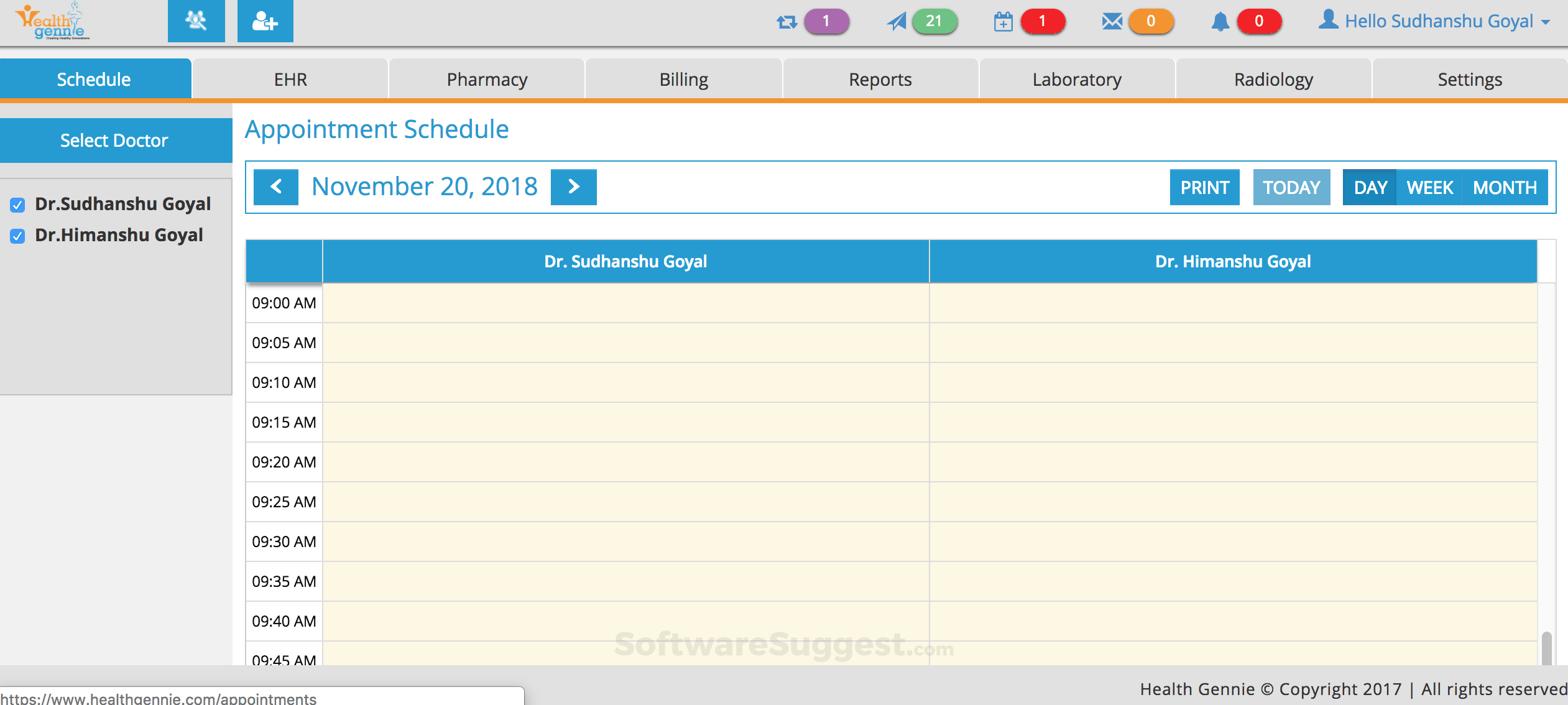Click the Health Gennie logo
Viewport: 1568px width, 705px height.
[53, 22]
